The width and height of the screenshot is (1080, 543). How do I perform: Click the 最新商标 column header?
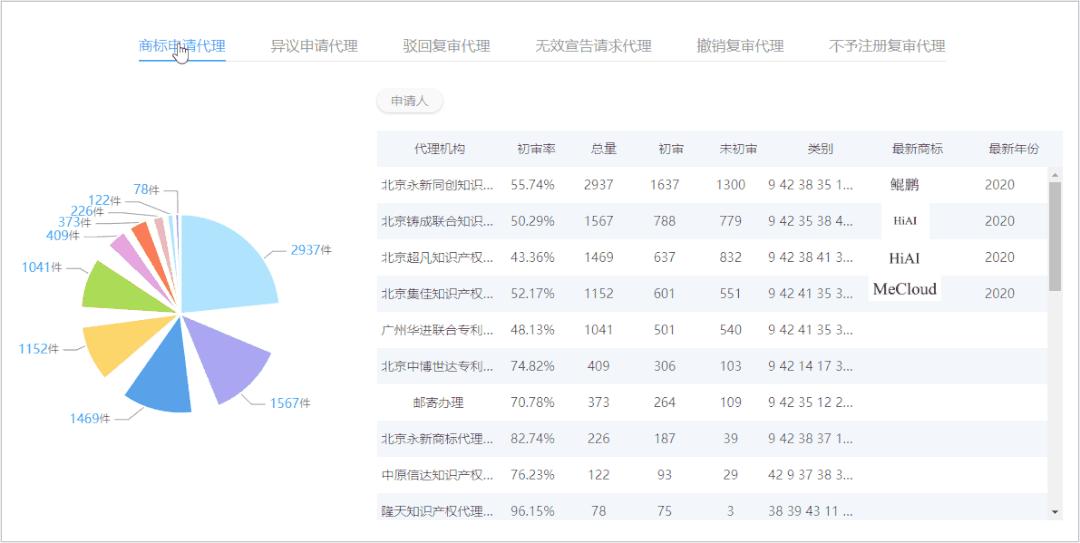coord(917,149)
